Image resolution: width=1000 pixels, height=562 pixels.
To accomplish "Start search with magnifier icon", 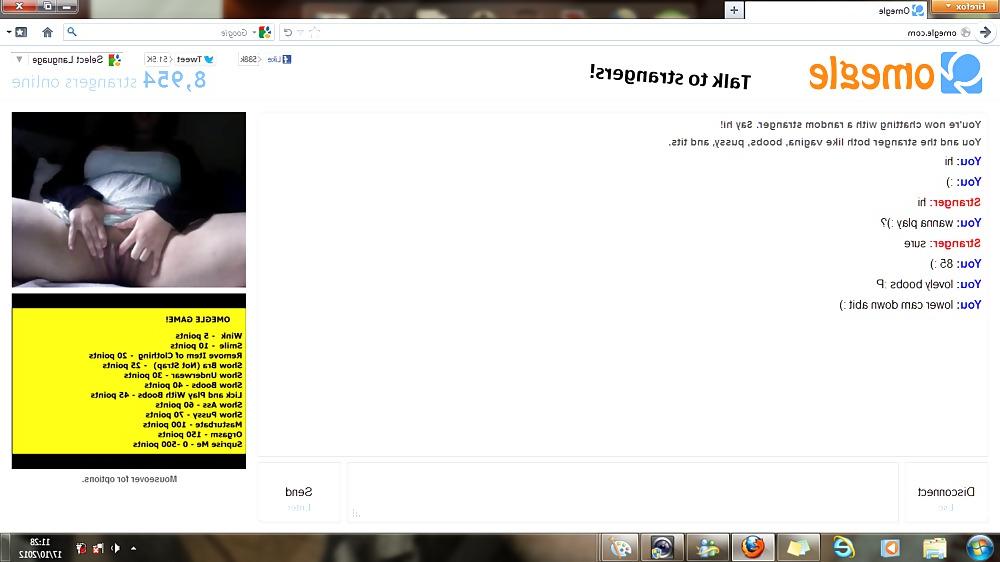I will (x=72, y=32).
